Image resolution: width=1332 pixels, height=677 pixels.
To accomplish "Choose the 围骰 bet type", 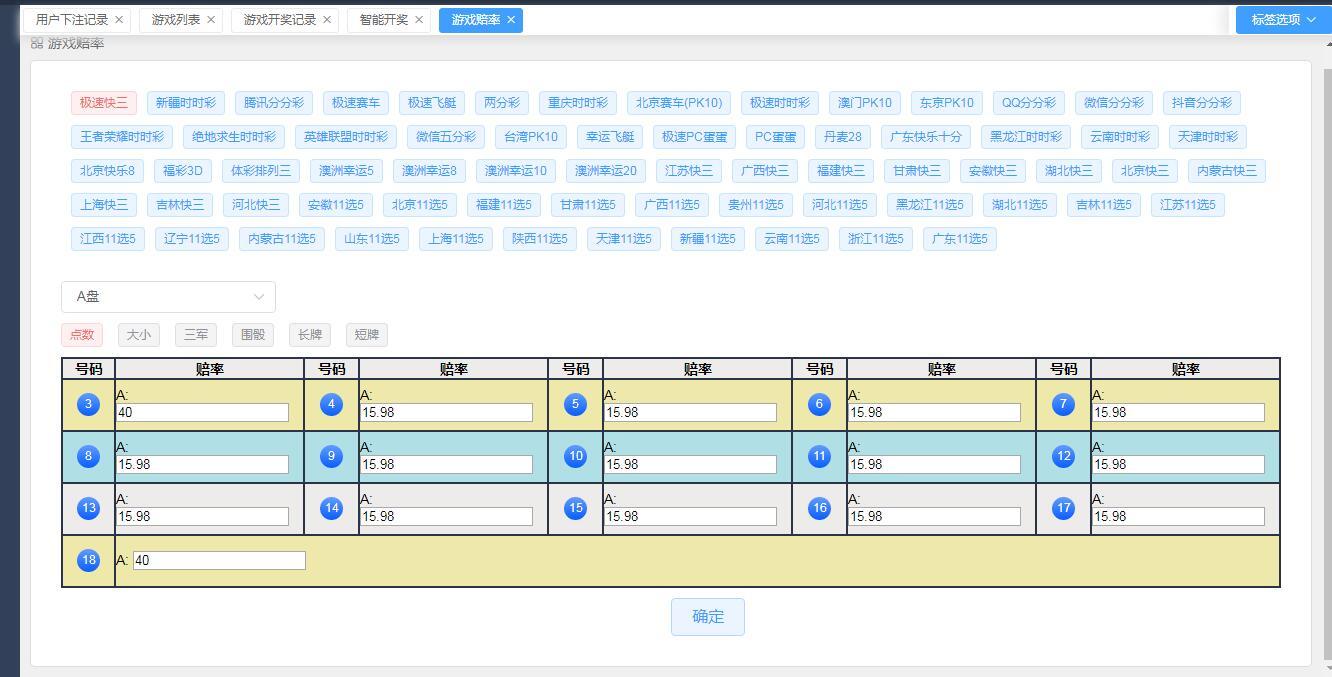I will point(253,335).
